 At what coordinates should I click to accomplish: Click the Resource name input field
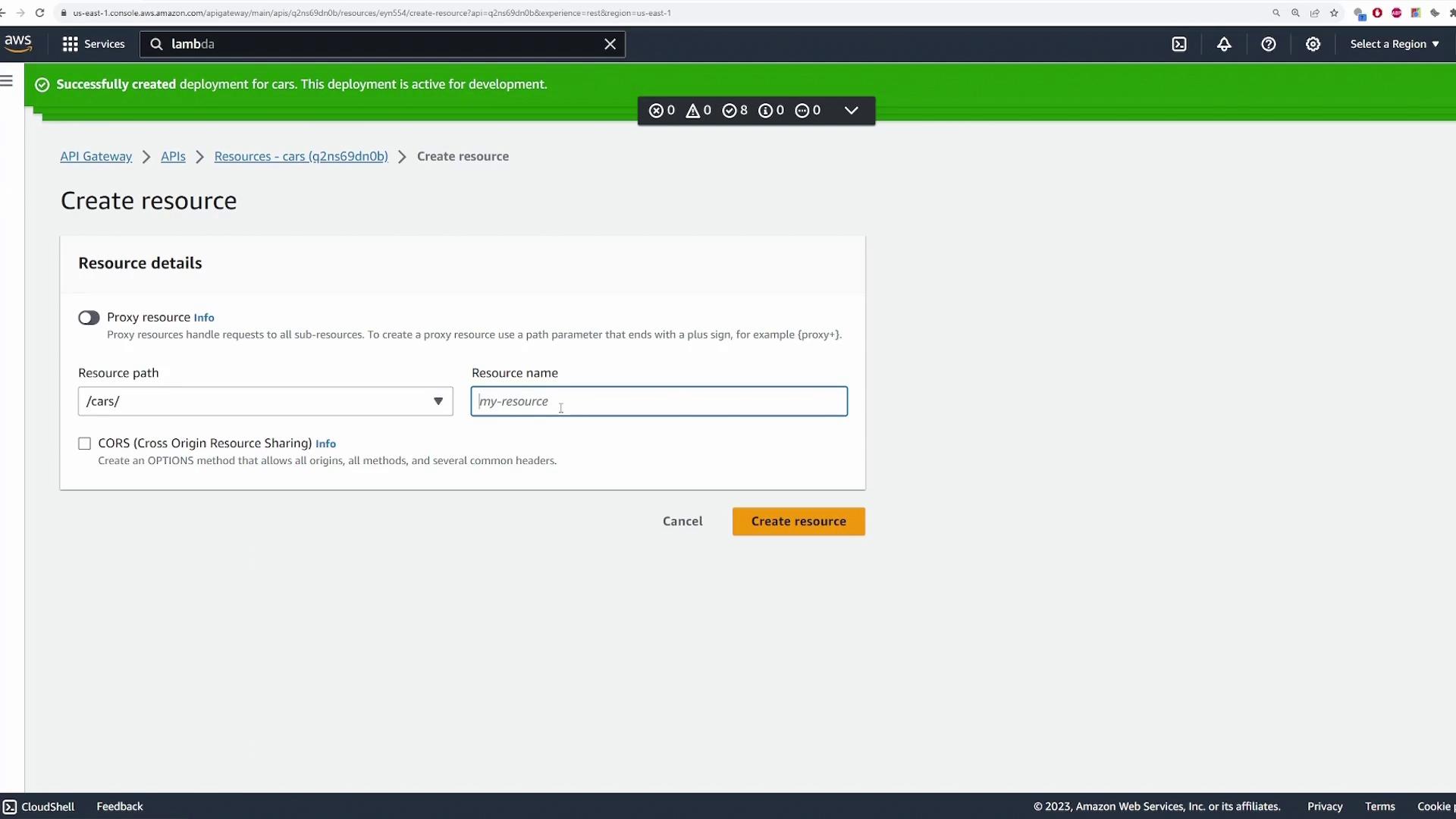point(658,401)
